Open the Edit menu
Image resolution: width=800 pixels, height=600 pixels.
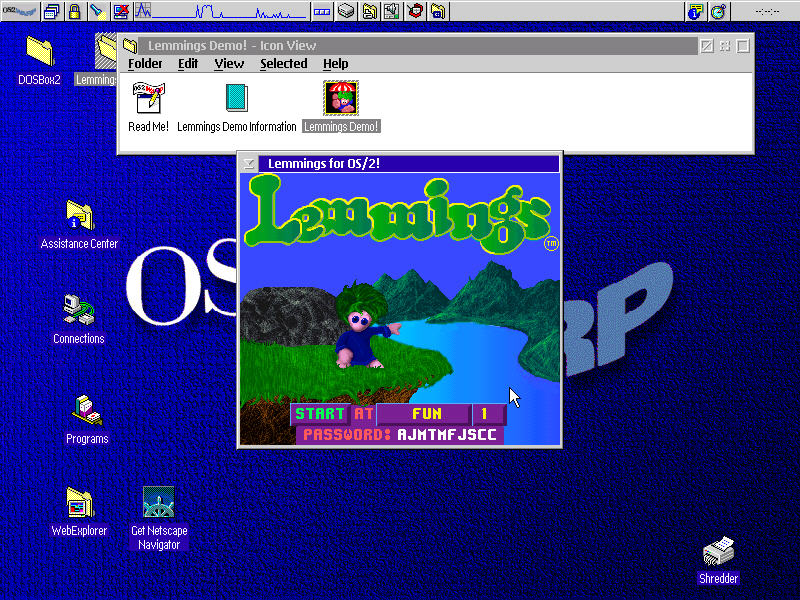pyautogui.click(x=188, y=64)
